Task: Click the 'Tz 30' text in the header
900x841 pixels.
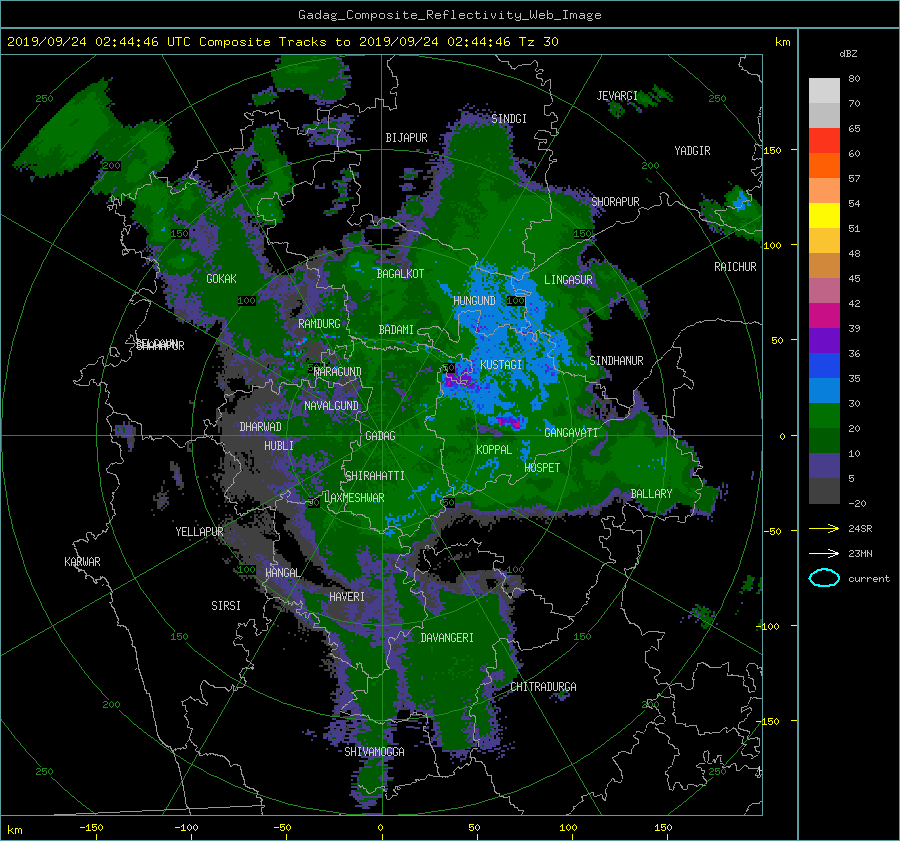Action: tap(538, 42)
